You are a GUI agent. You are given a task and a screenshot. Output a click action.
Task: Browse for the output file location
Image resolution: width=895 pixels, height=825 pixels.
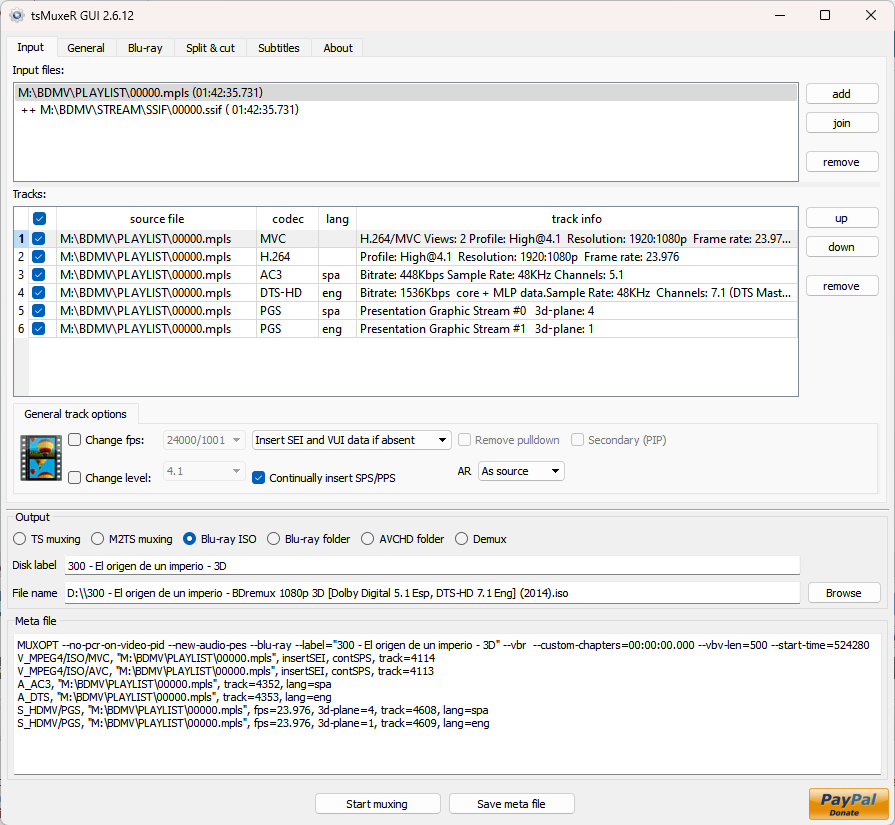(x=842, y=593)
